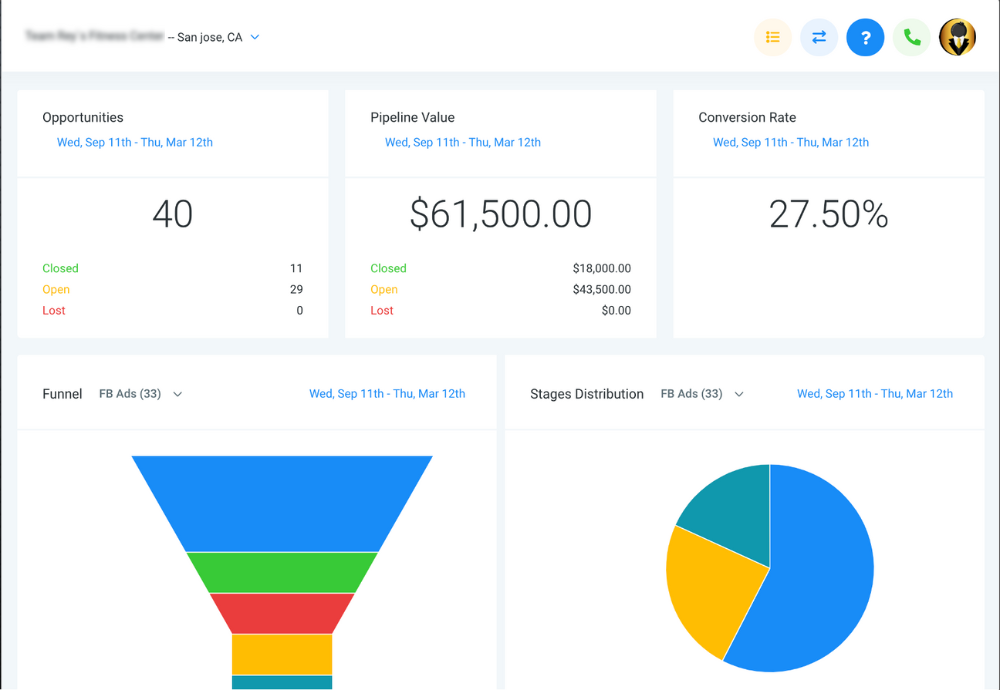
Task: Click the yellow list icon in header
Action: [x=772, y=37]
